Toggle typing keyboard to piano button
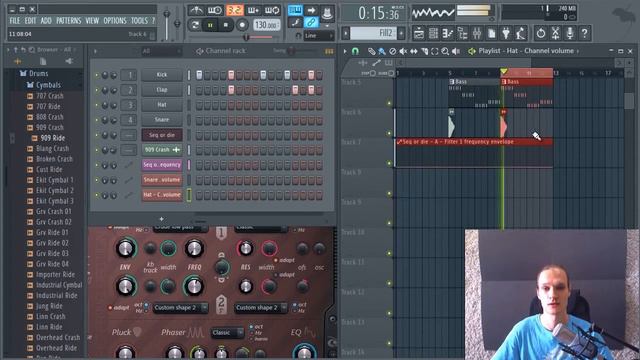This screenshot has height=360, width=640. [x=295, y=10]
